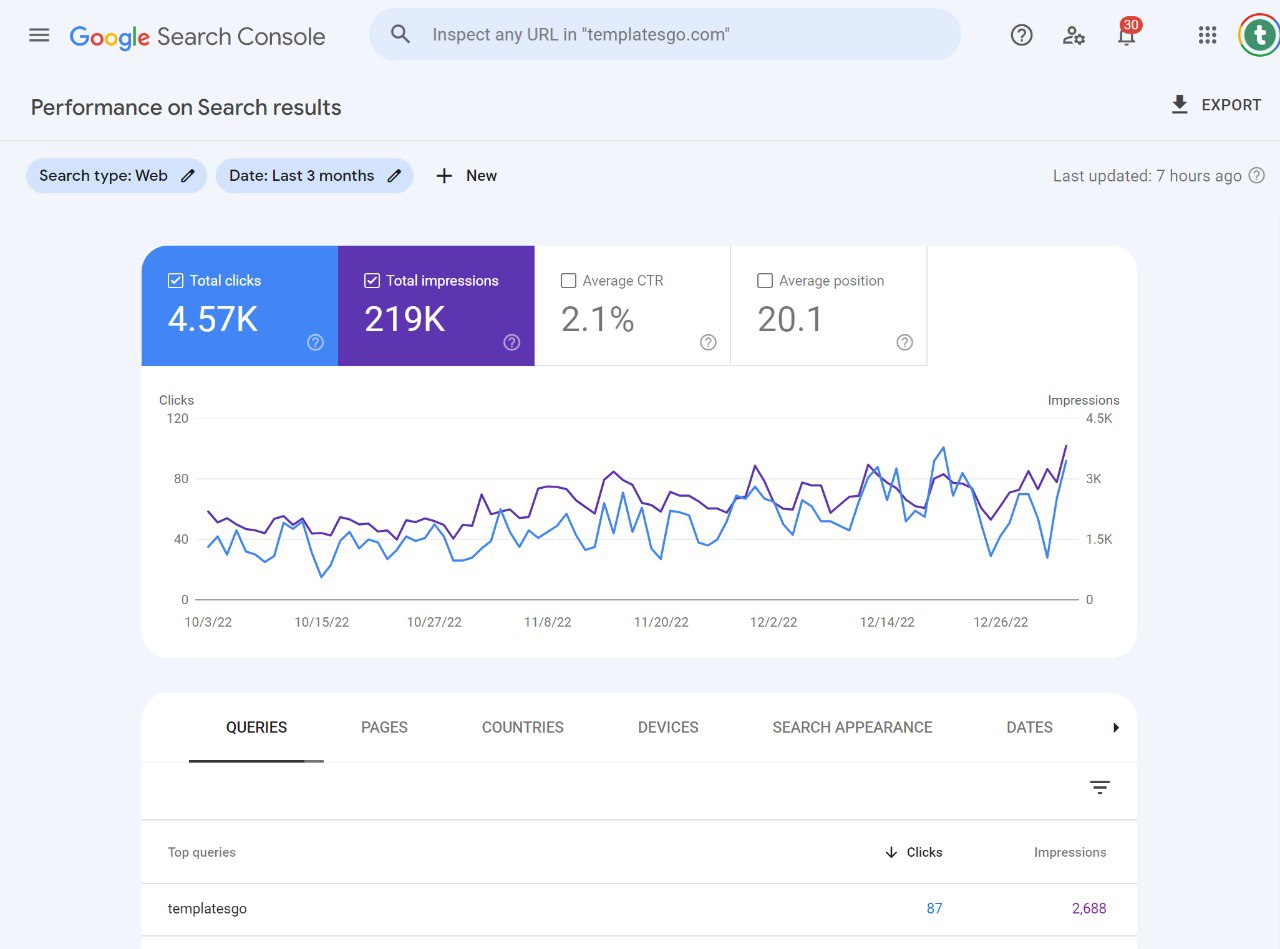
Task: Select the Queries tab
Action: (256, 728)
